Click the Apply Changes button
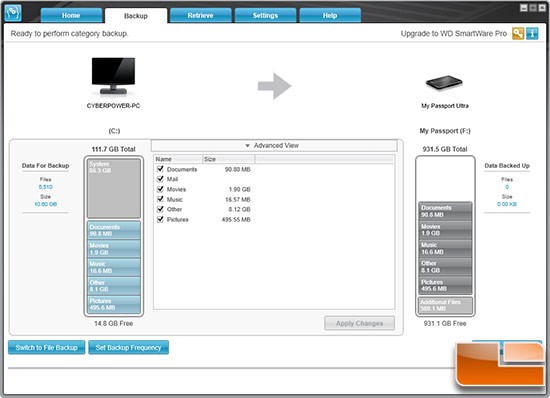 pos(360,323)
